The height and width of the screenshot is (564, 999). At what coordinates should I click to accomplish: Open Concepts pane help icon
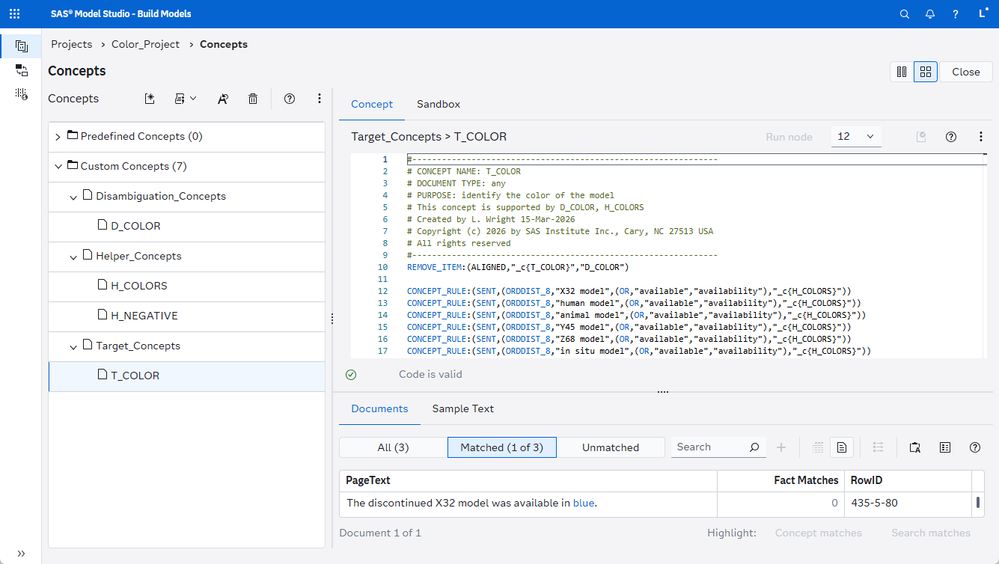(x=289, y=98)
